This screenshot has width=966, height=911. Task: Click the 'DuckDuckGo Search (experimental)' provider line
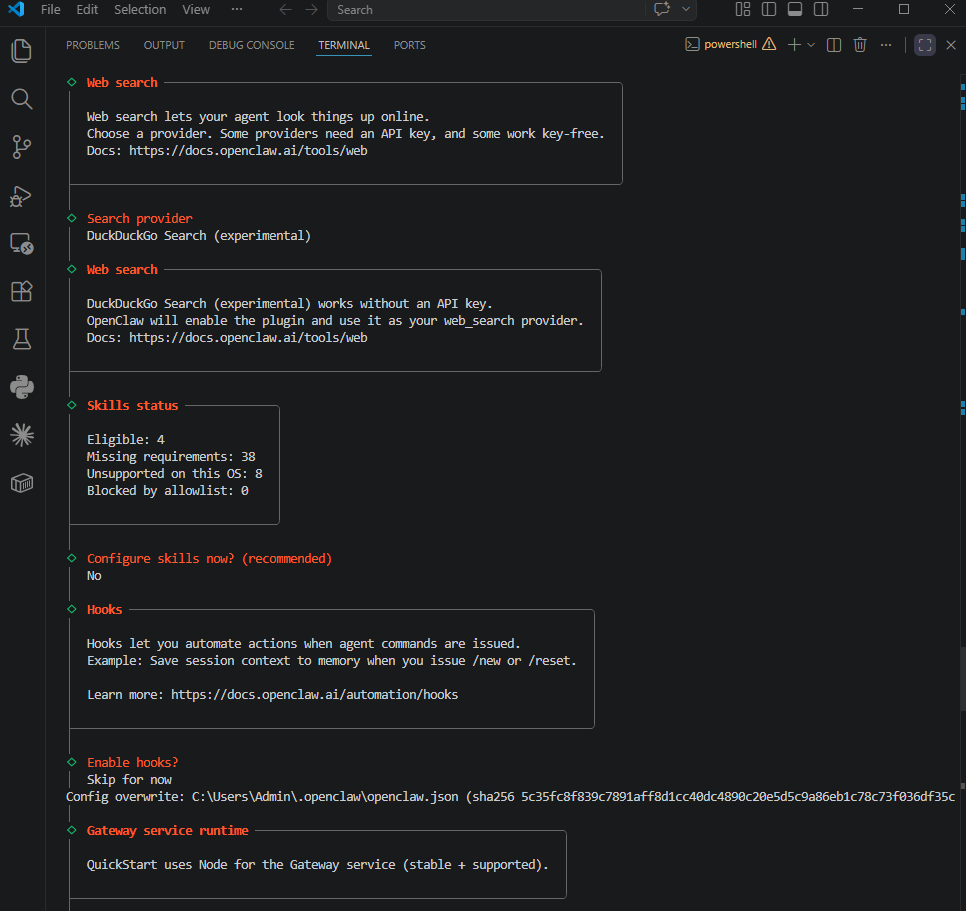pos(198,235)
